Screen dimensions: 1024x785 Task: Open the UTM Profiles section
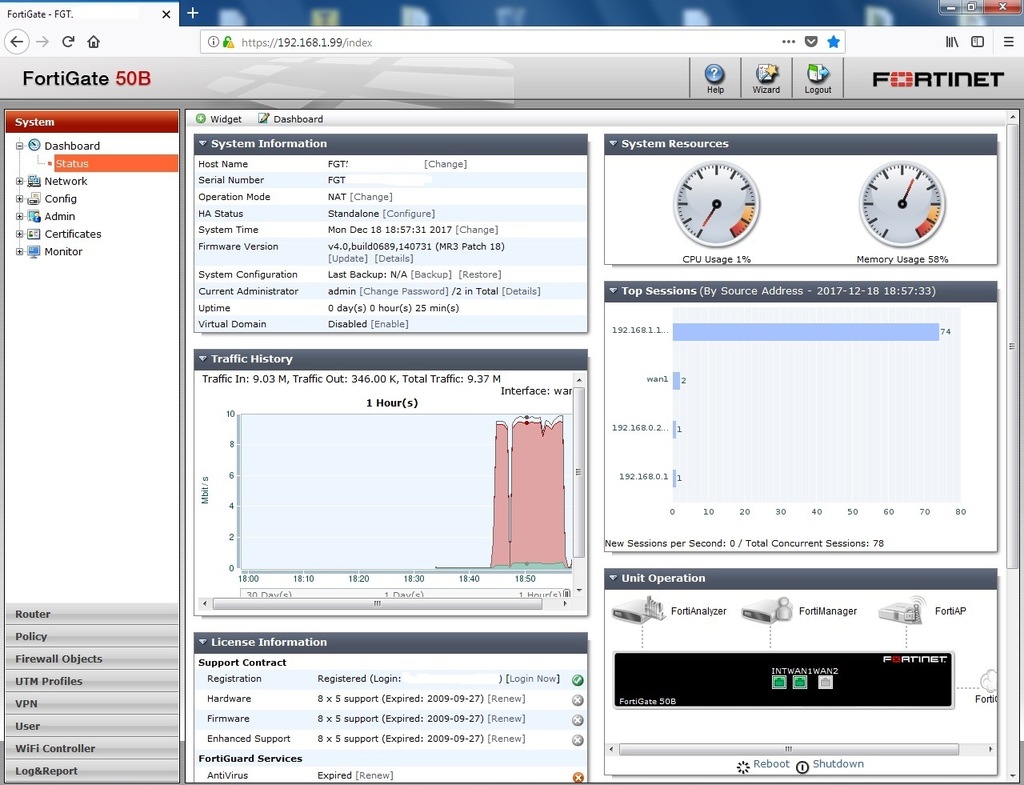coord(91,681)
